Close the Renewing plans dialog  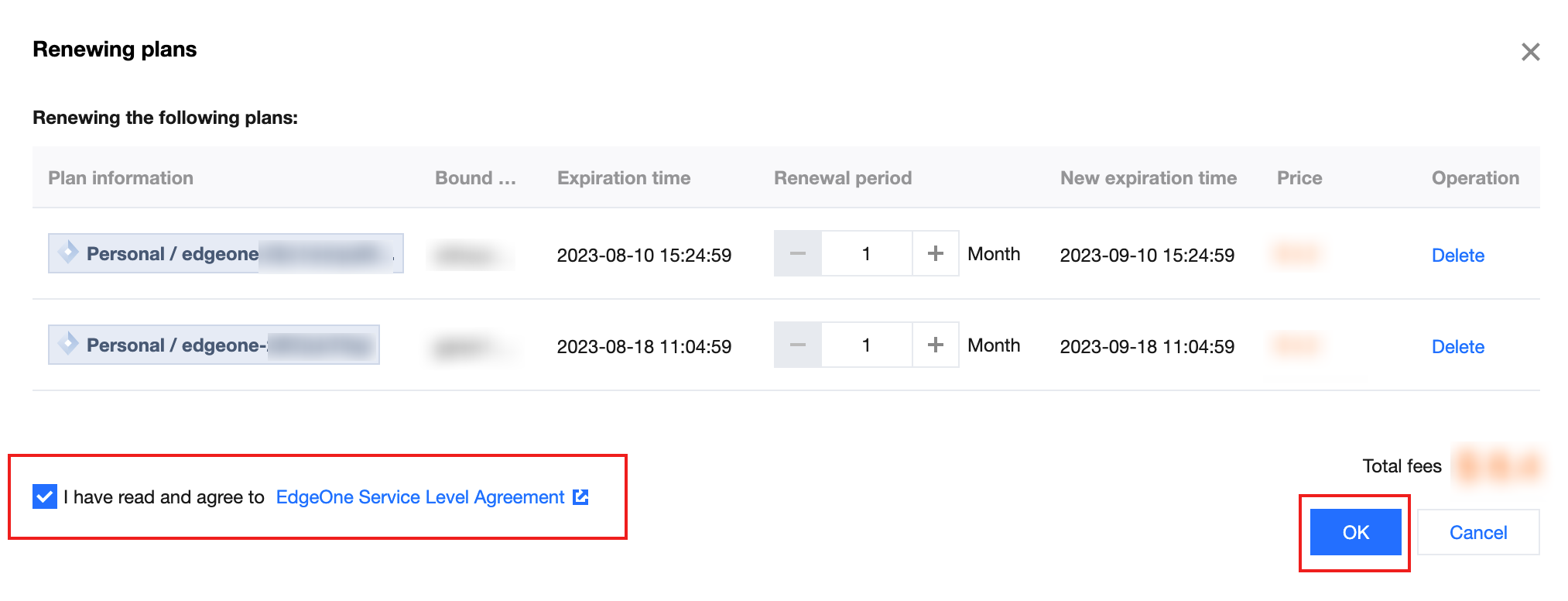(x=1529, y=52)
